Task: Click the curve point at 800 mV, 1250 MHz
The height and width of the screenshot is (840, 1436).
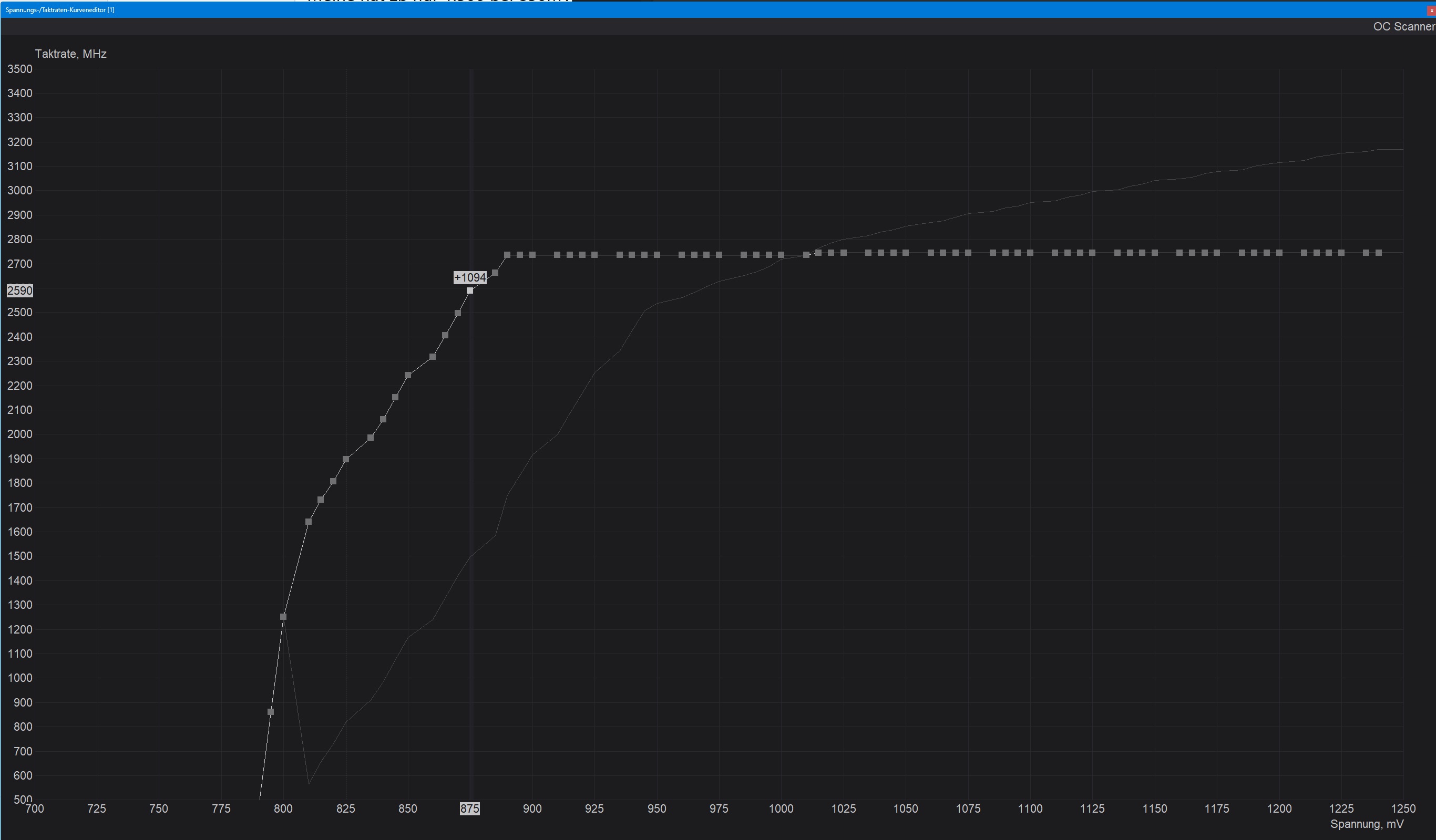Action: point(283,617)
